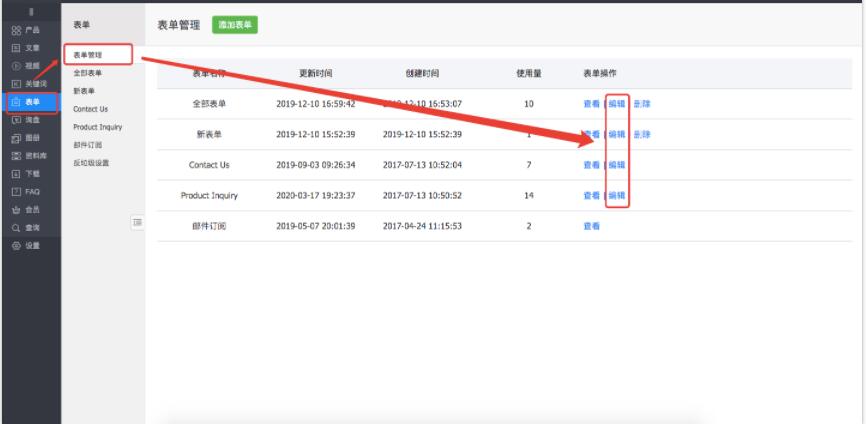Select the 表单 (Forms) sidebar icon
The width and height of the screenshot is (866, 424).
pyautogui.click(x=16, y=102)
